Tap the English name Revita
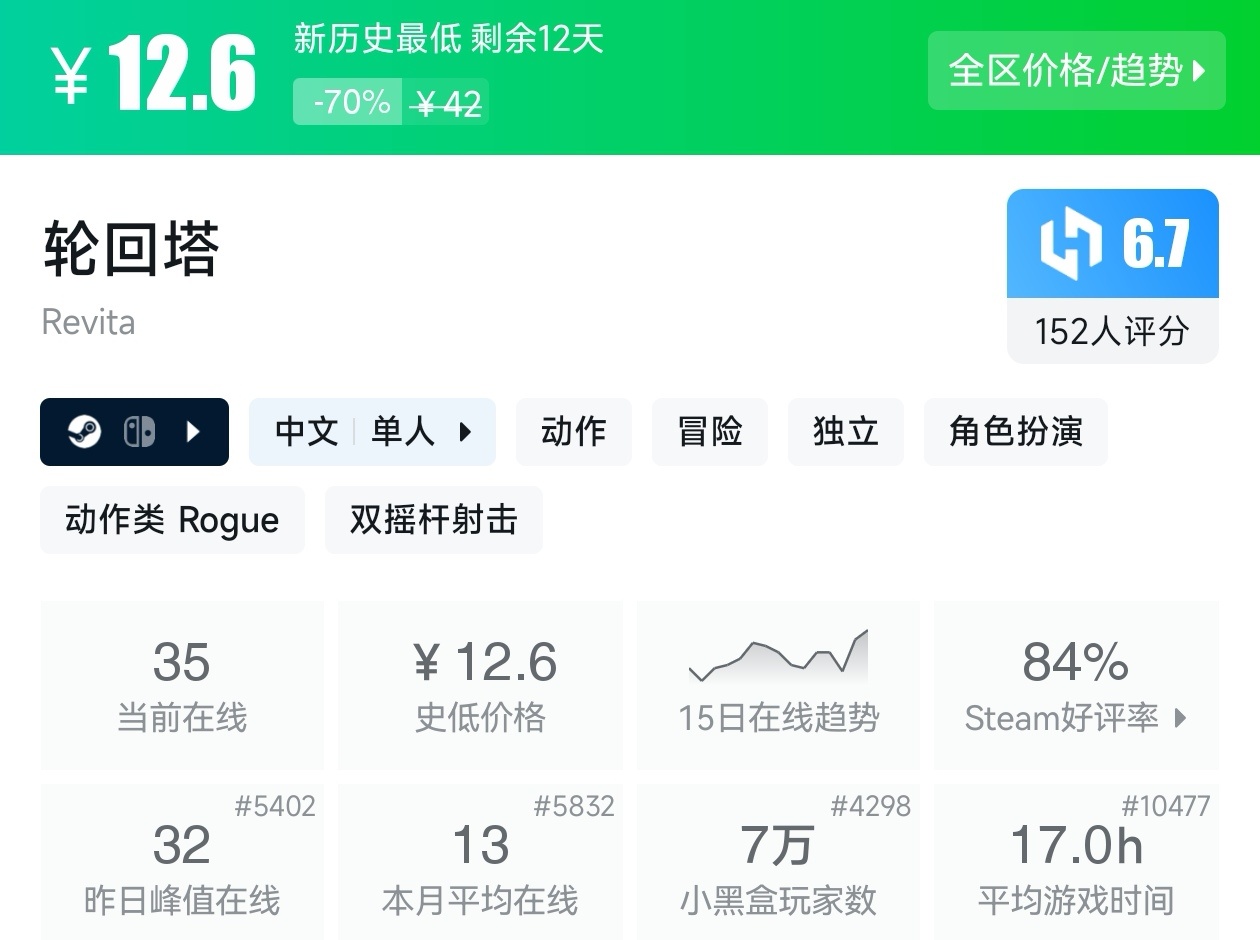This screenshot has height=940, width=1260. (88, 323)
